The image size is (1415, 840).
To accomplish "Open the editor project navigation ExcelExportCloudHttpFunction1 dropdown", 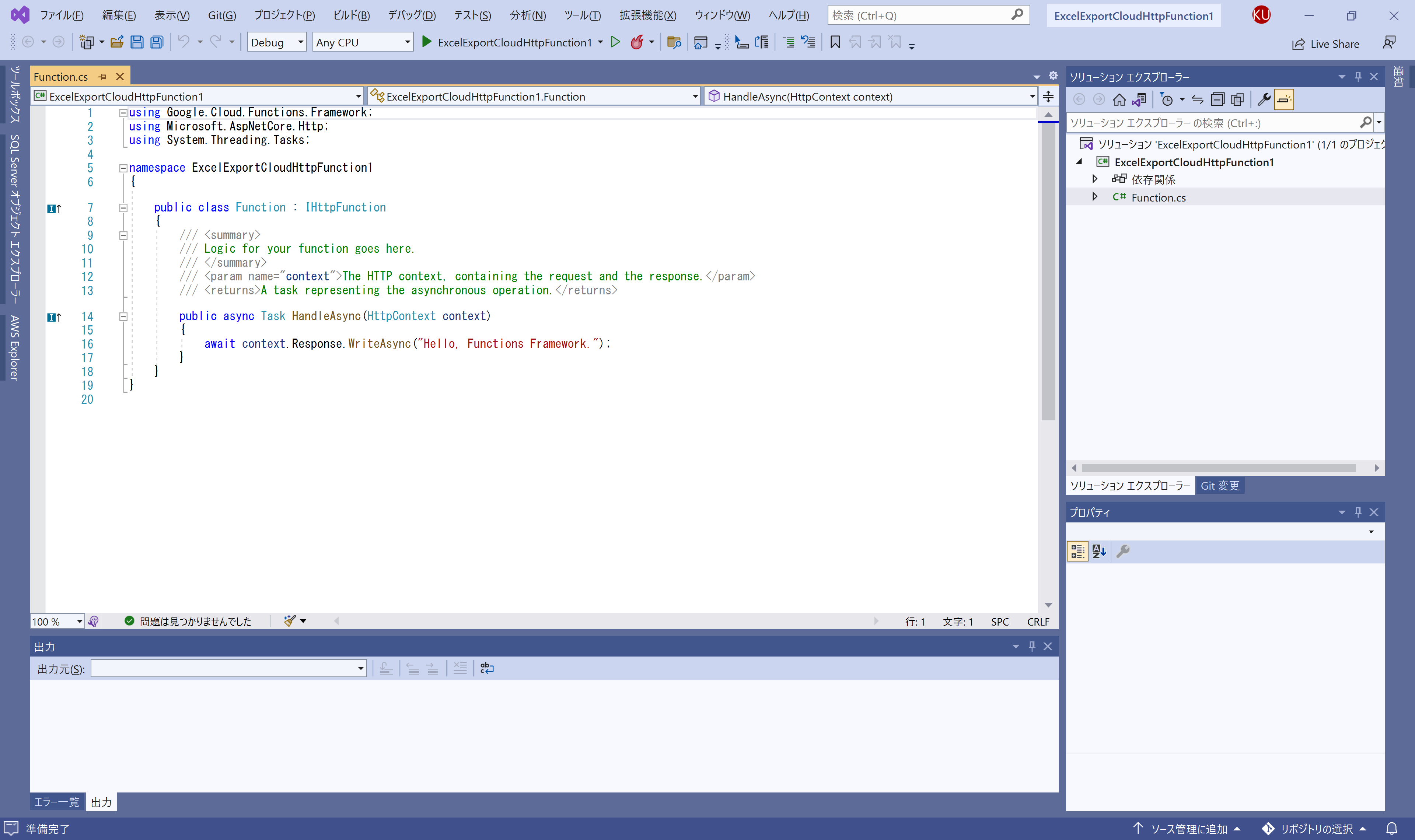I will (x=197, y=97).
